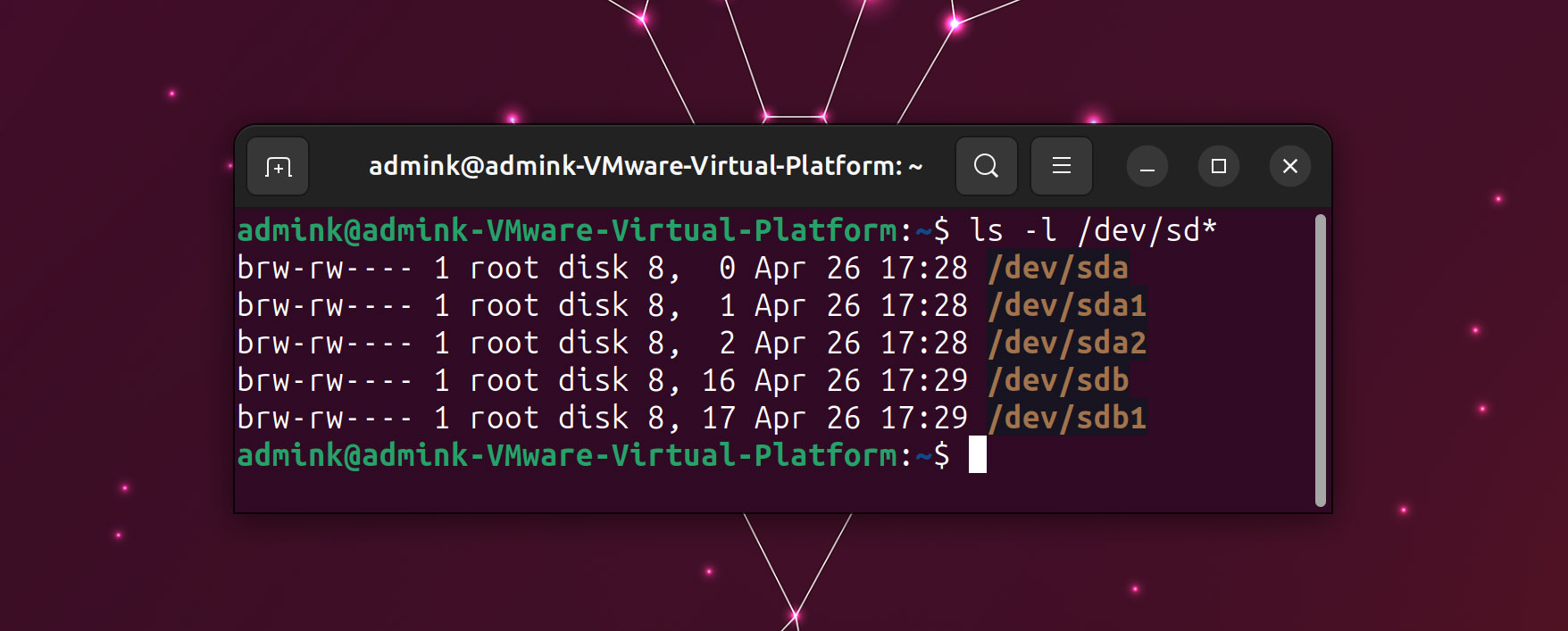Click the /dev/sda entry
The image size is (1568, 631).
pyautogui.click(x=1058, y=268)
